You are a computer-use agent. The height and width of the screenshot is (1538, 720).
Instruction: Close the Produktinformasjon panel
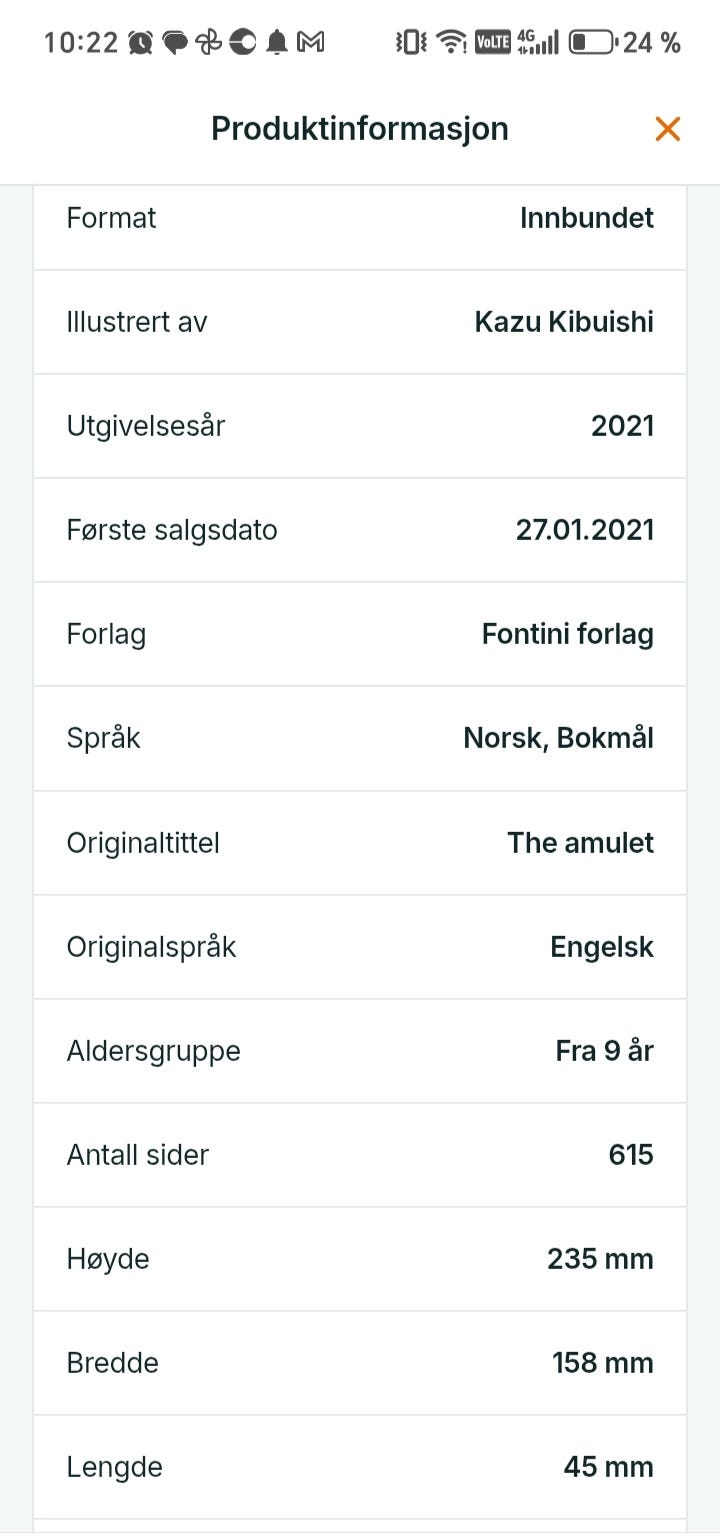(667, 129)
